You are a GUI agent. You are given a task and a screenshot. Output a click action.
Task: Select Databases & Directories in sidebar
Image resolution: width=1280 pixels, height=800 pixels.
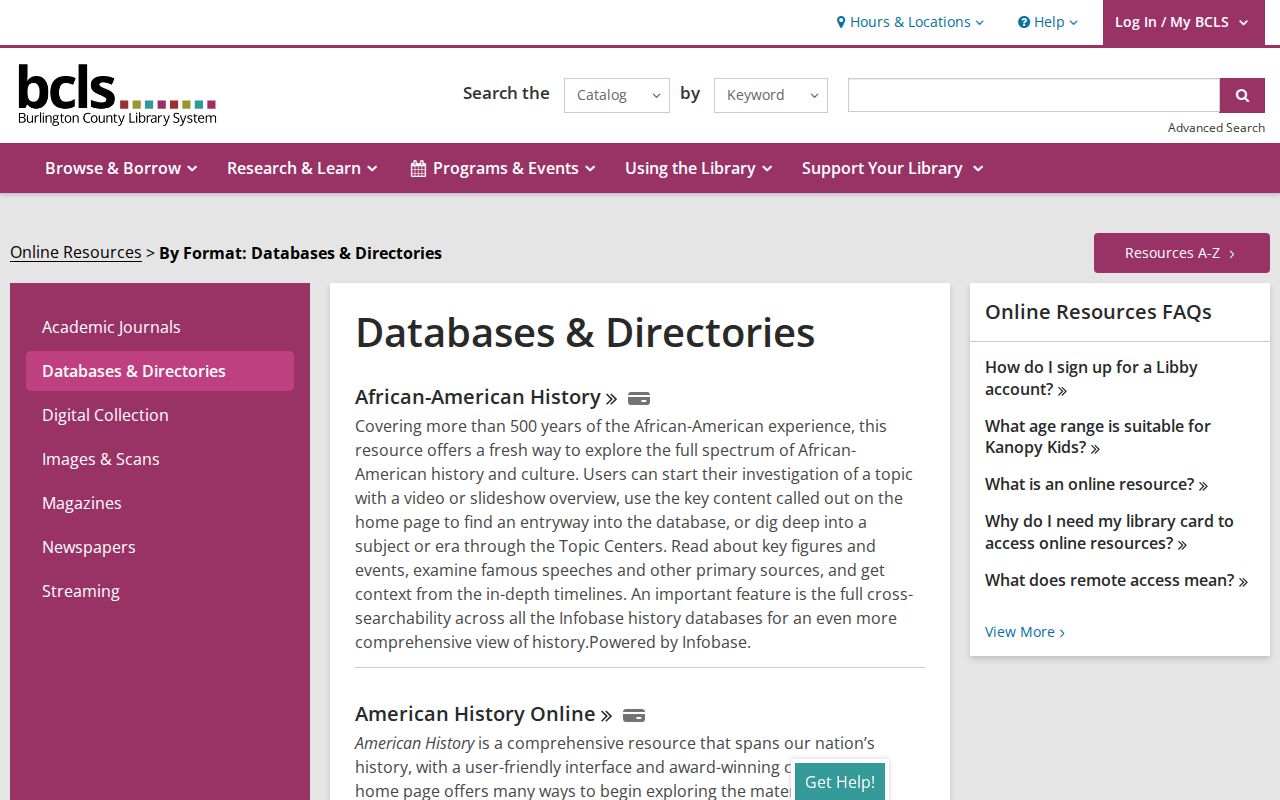tap(160, 371)
